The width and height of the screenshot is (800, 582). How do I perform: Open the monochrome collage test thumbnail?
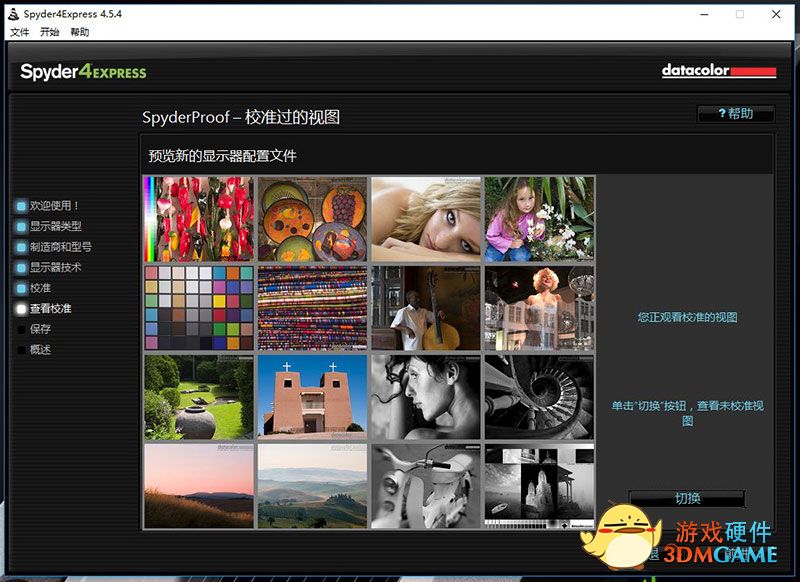(x=539, y=486)
